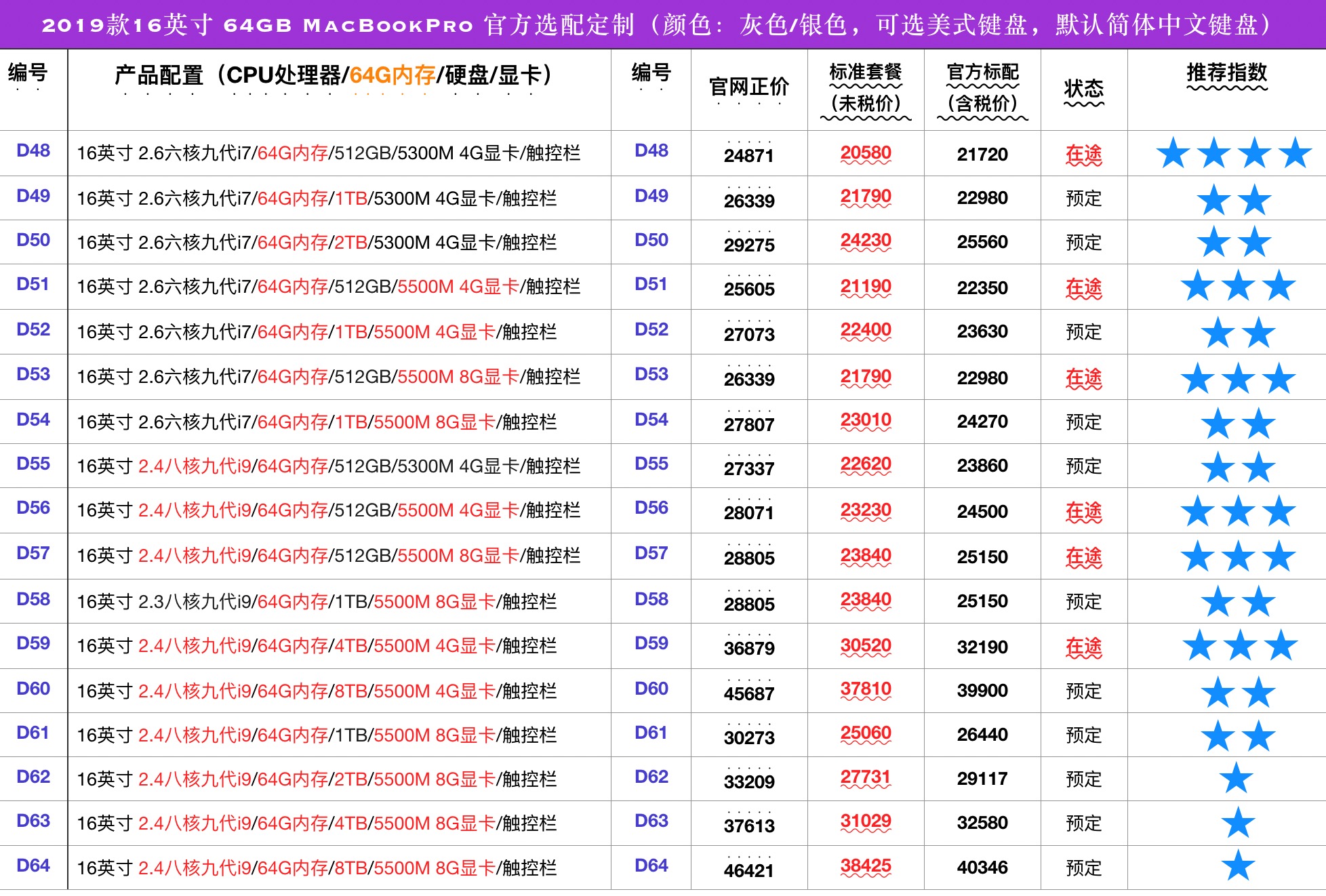This screenshot has height=896, width=1326.
Task: Click the two-star rating in row D60
Action: (x=1239, y=692)
